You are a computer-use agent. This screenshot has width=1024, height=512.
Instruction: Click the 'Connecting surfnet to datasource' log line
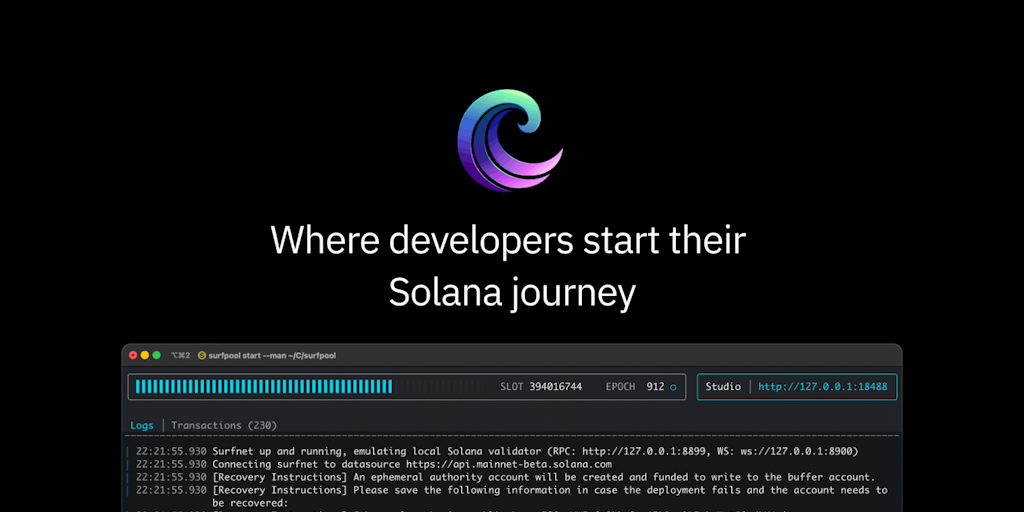point(374,464)
